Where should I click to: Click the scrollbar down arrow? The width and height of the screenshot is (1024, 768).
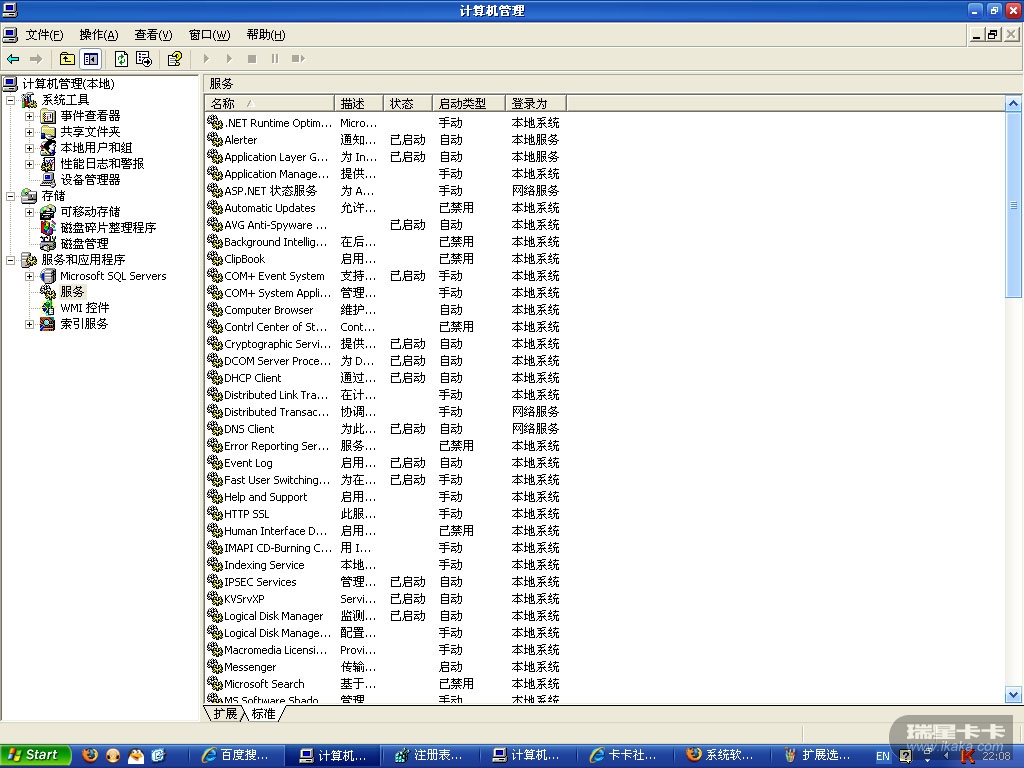pyautogui.click(x=1013, y=695)
